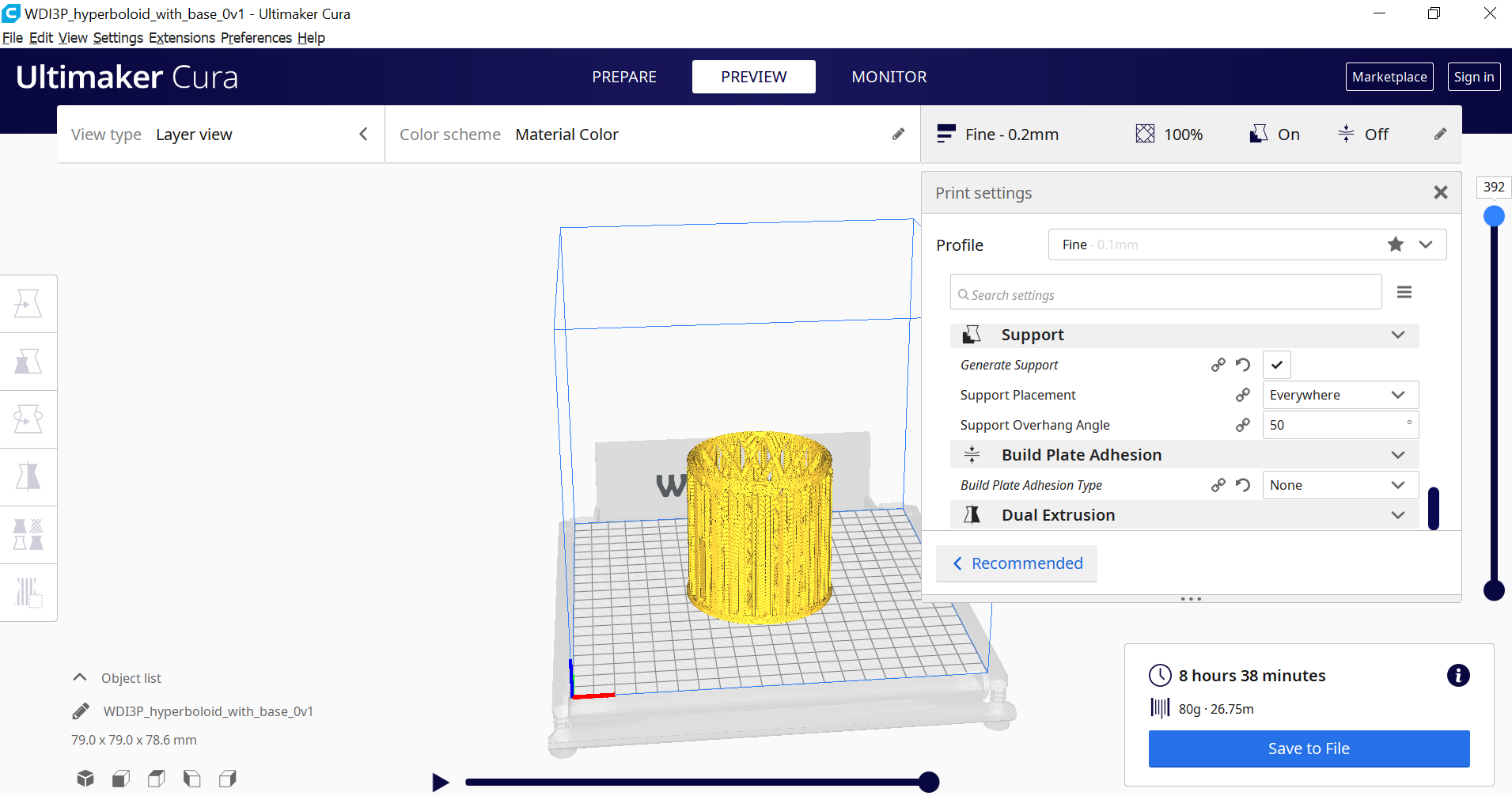Screen dimensions: 1512x796
Task: Switch to right side view icon
Action: pos(228,779)
